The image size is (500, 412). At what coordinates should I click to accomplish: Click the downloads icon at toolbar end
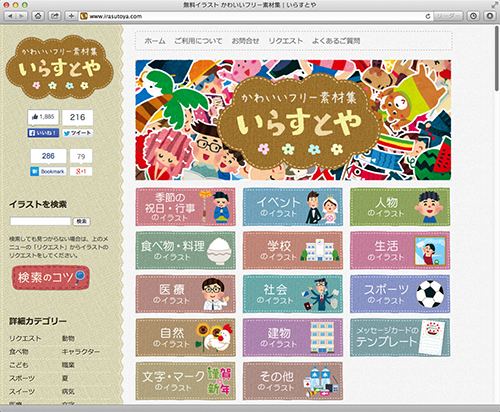pos(489,16)
